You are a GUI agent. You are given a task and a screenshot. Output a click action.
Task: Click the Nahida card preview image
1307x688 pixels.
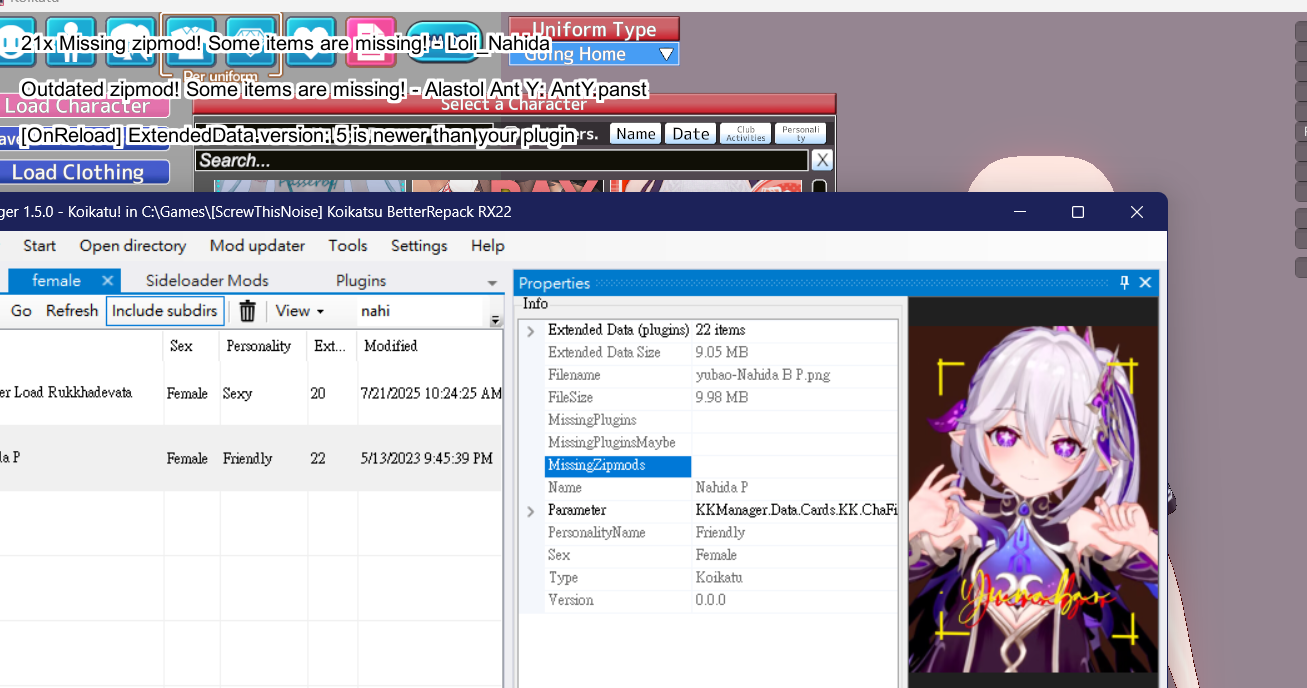click(x=1033, y=499)
